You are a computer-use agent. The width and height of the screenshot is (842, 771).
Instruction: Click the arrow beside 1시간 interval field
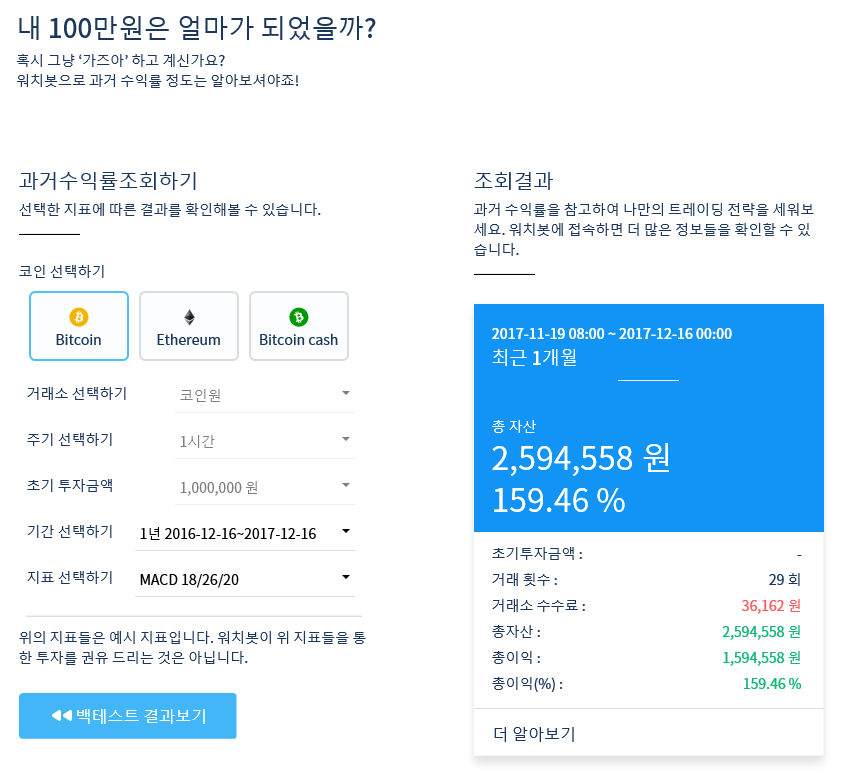[346, 439]
